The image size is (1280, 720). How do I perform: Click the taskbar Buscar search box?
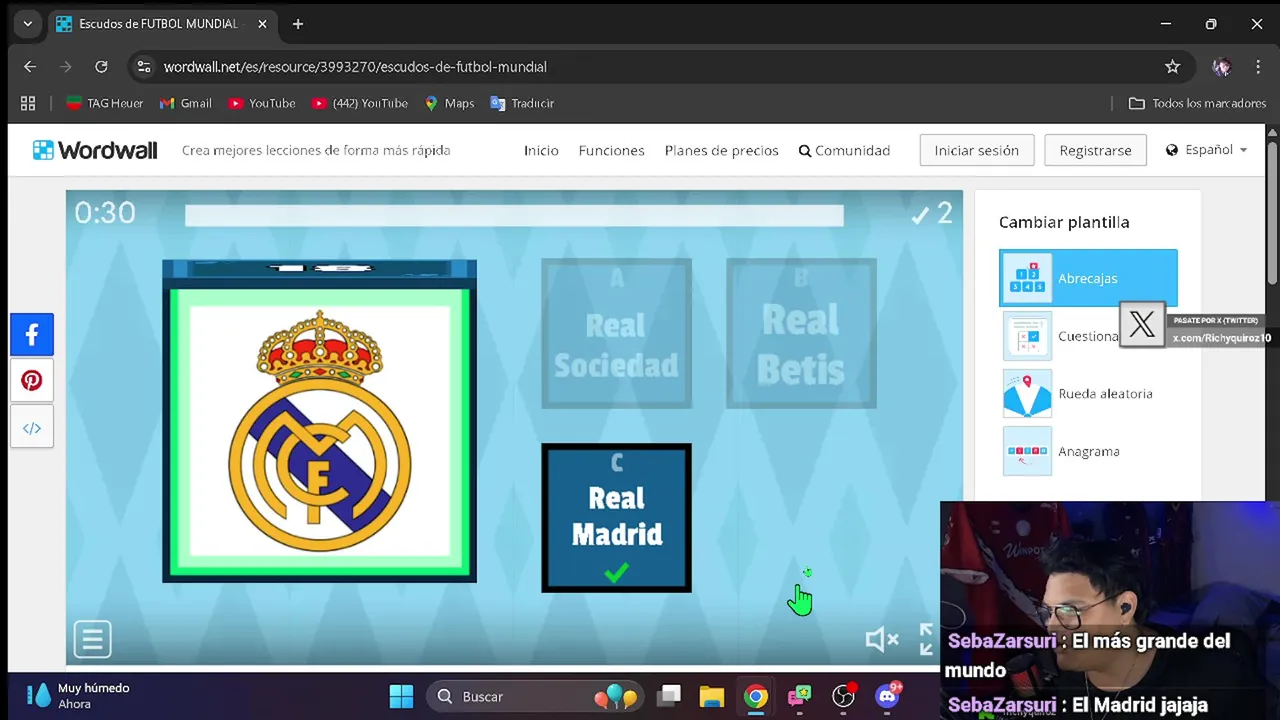click(535, 696)
